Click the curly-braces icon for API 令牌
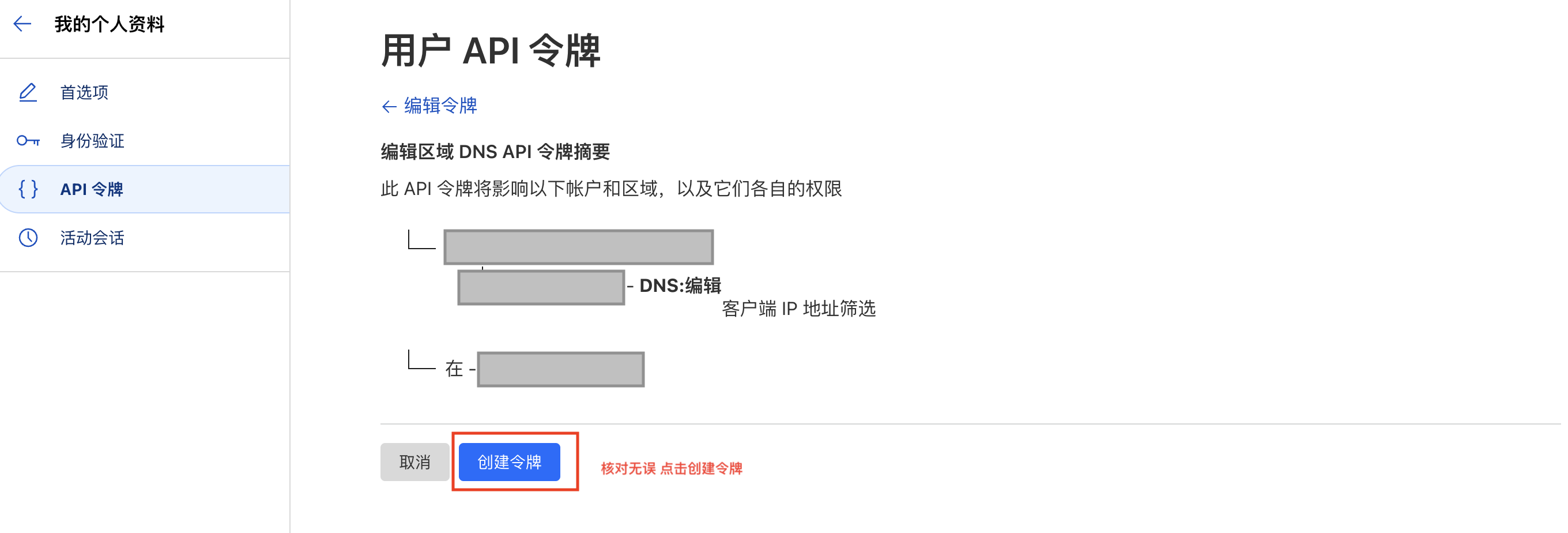Viewport: 1568px width, 533px height. [x=28, y=189]
